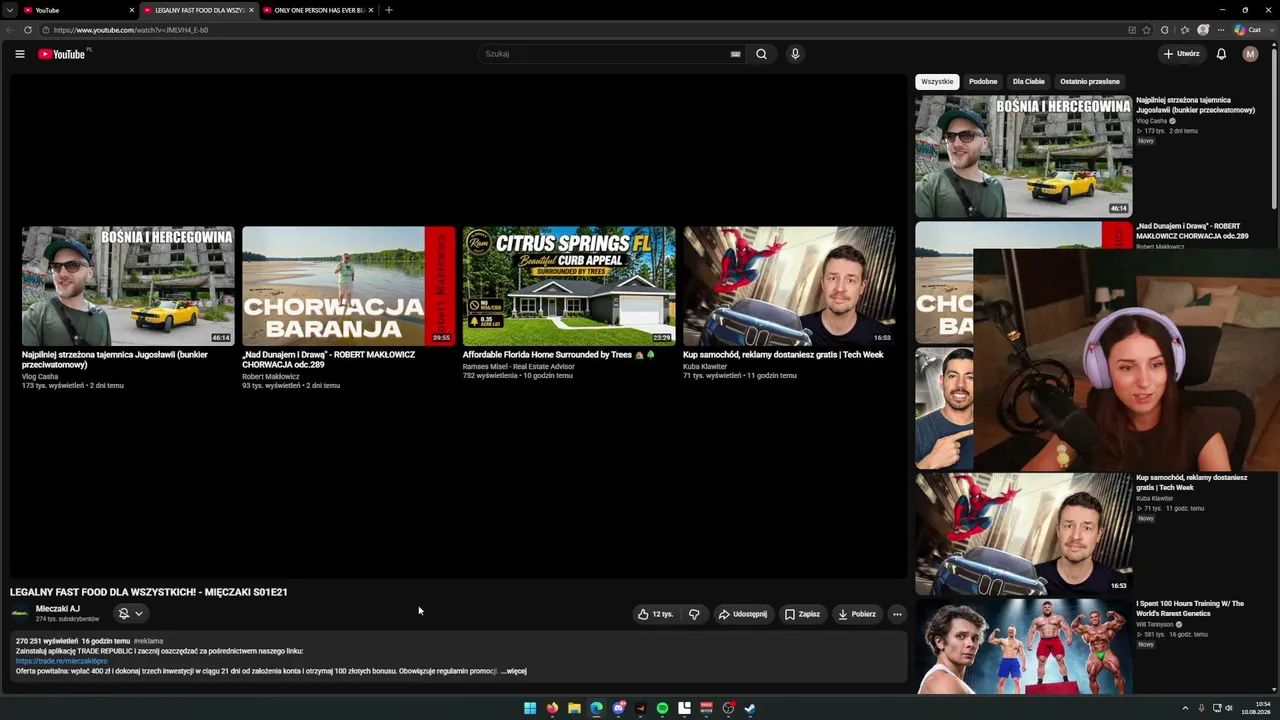1280x720 pixels.
Task: Select the 'Wszystkie' filter chip
Action: click(x=937, y=82)
